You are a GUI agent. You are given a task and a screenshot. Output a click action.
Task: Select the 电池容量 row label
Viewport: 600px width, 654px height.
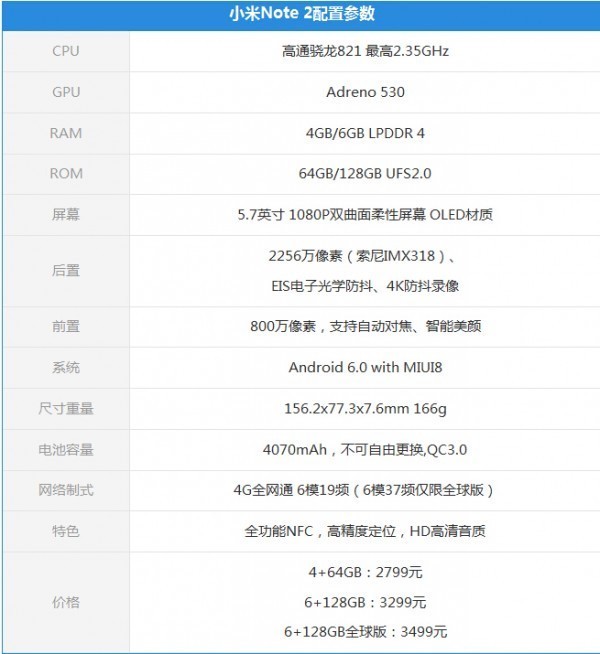pyautogui.click(x=66, y=450)
